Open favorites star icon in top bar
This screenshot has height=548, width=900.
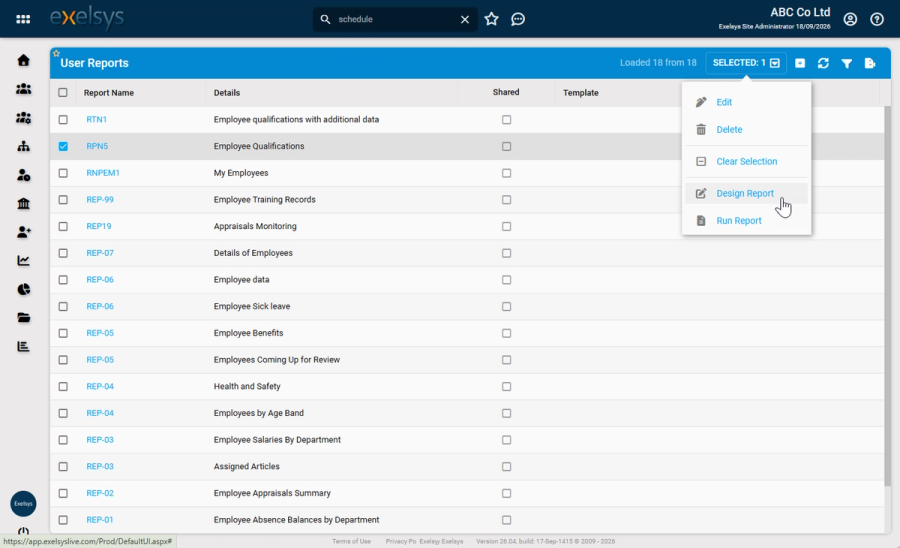491,19
